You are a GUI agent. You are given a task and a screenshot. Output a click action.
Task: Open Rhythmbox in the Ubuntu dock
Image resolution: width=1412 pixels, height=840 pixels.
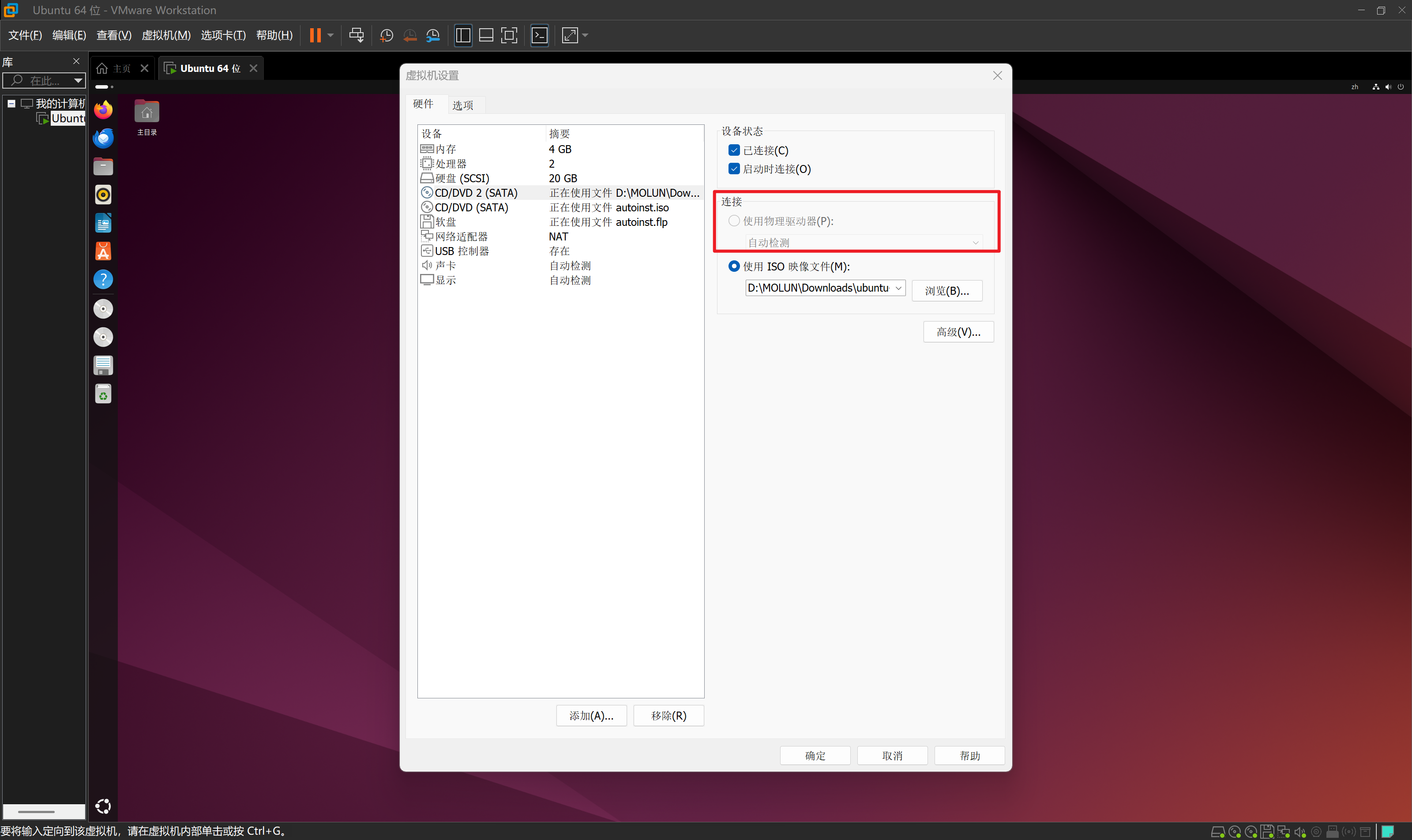(103, 195)
